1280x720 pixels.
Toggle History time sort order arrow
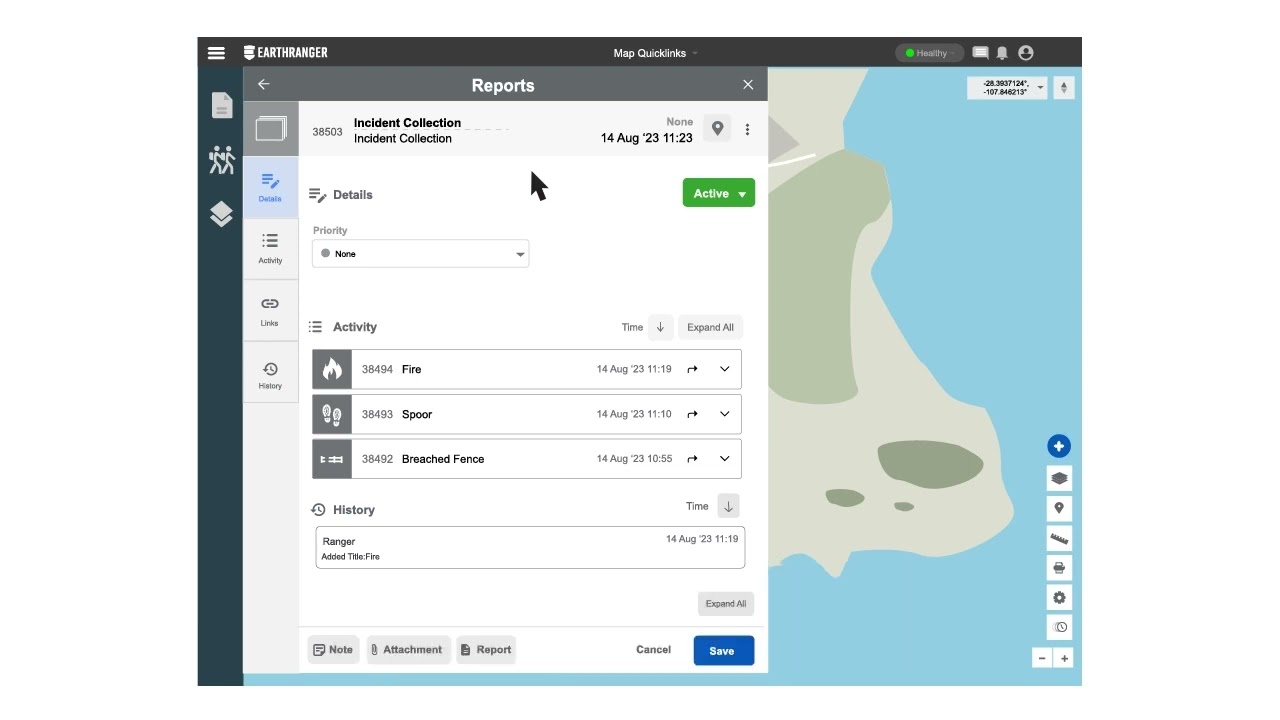tap(728, 506)
